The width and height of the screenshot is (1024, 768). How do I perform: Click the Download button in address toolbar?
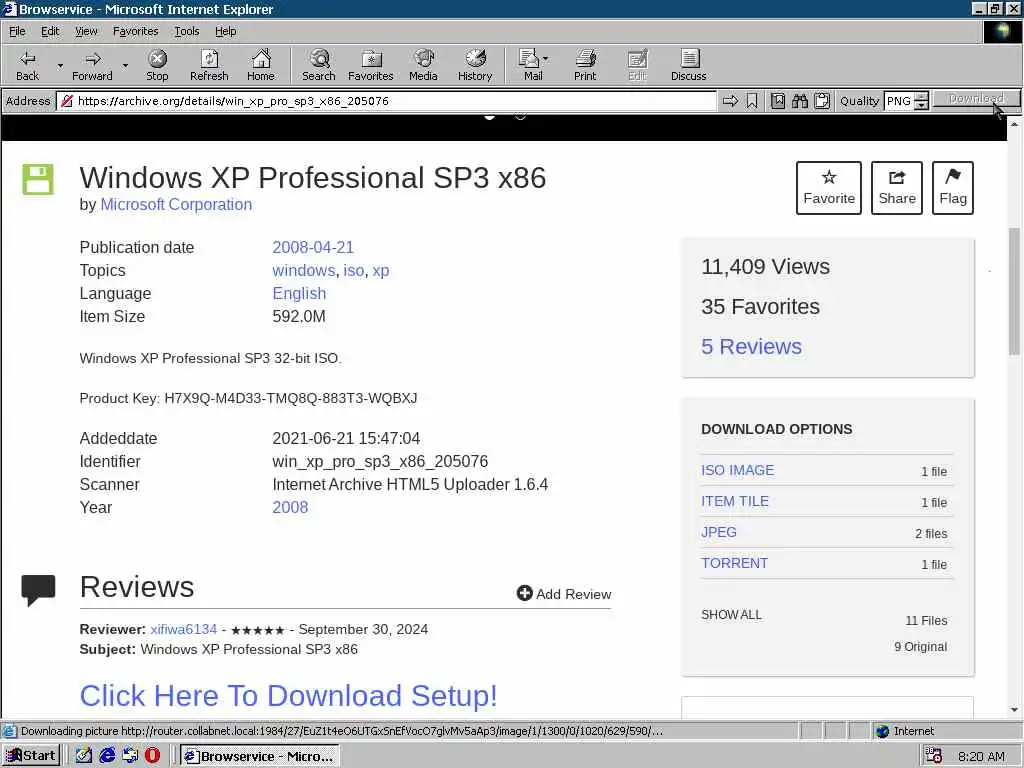(976, 99)
